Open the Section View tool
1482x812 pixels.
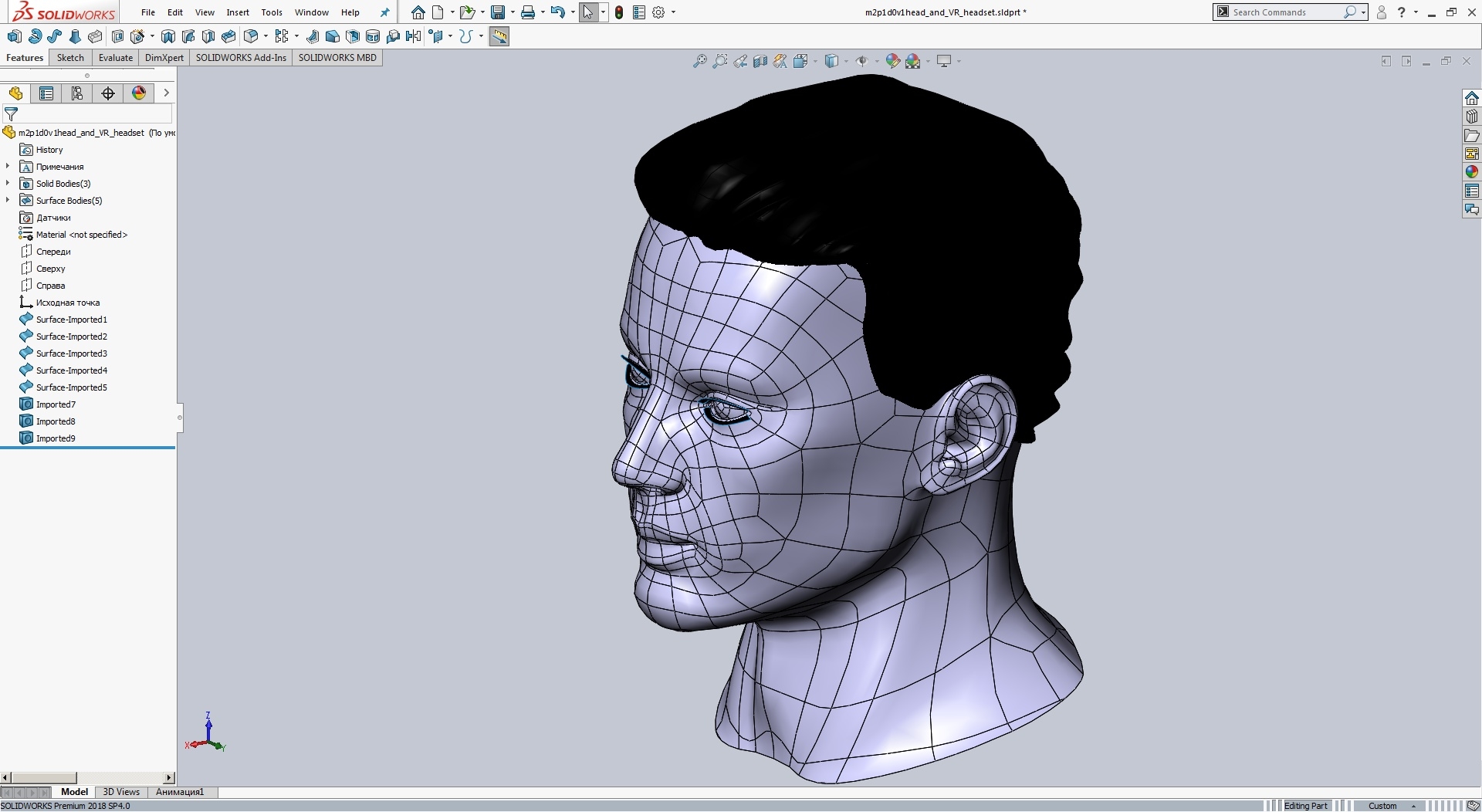tap(761, 61)
